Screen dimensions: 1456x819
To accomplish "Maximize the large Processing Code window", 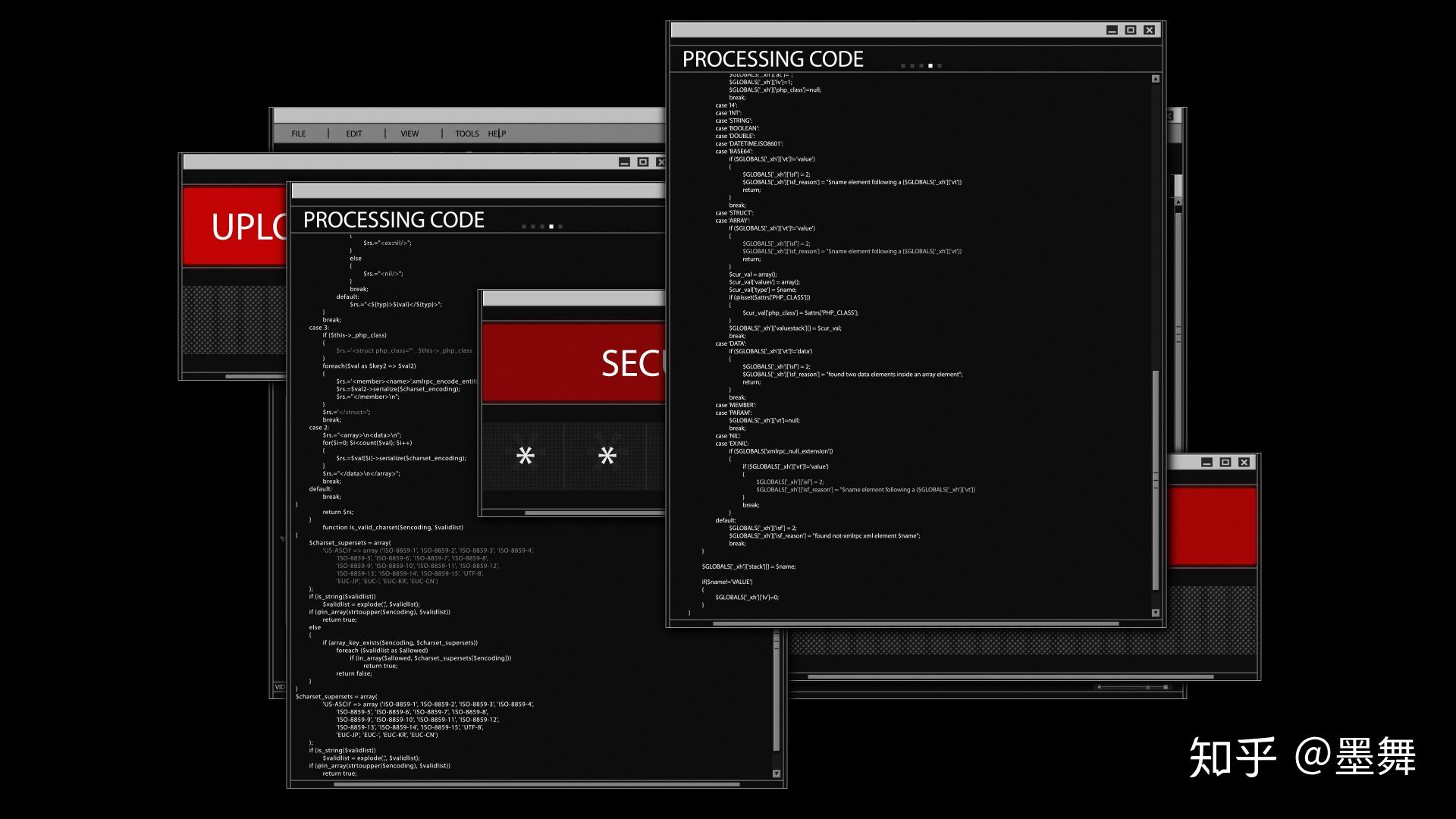I will 1131,30.
